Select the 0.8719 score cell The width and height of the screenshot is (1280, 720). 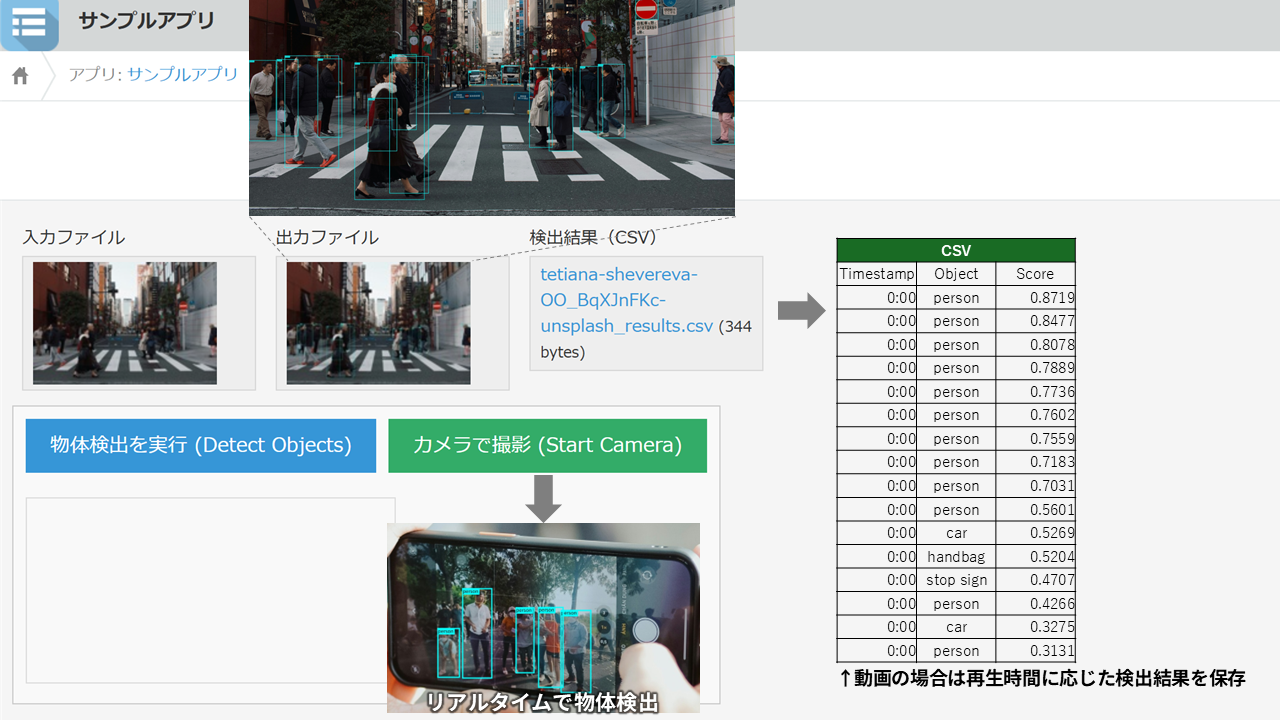(x=1035, y=298)
